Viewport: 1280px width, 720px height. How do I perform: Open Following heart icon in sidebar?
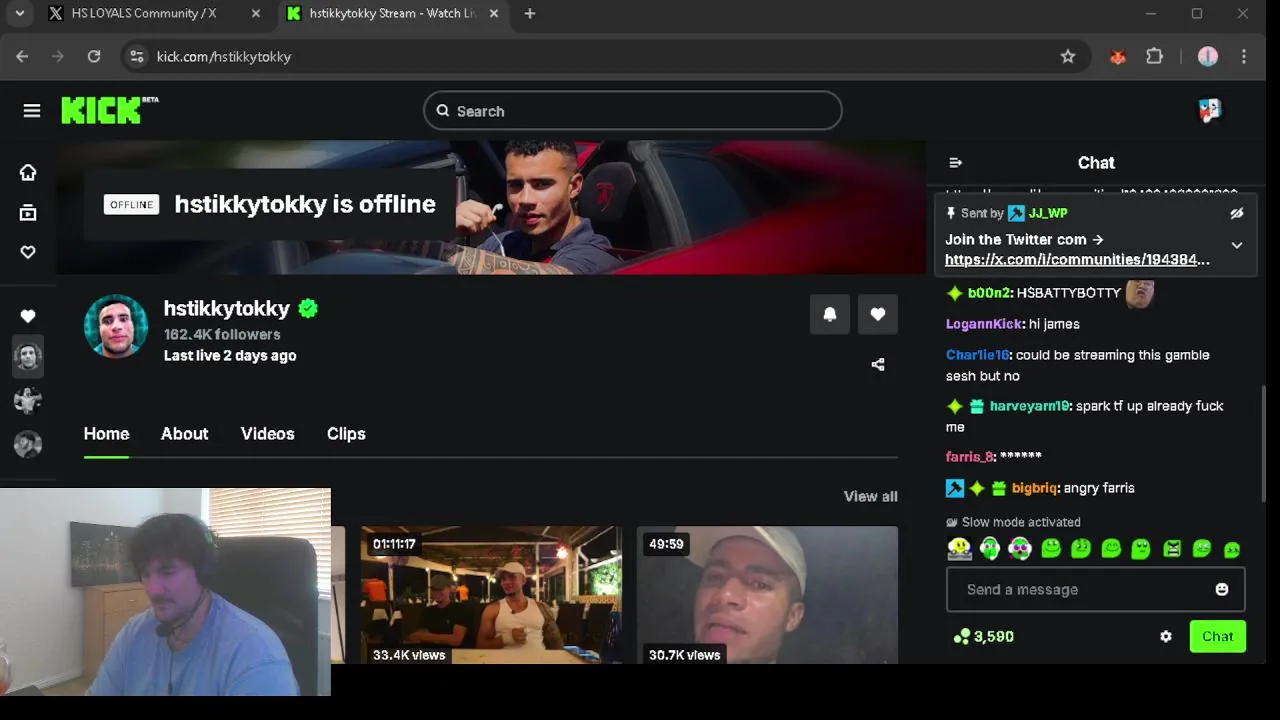[x=28, y=252]
